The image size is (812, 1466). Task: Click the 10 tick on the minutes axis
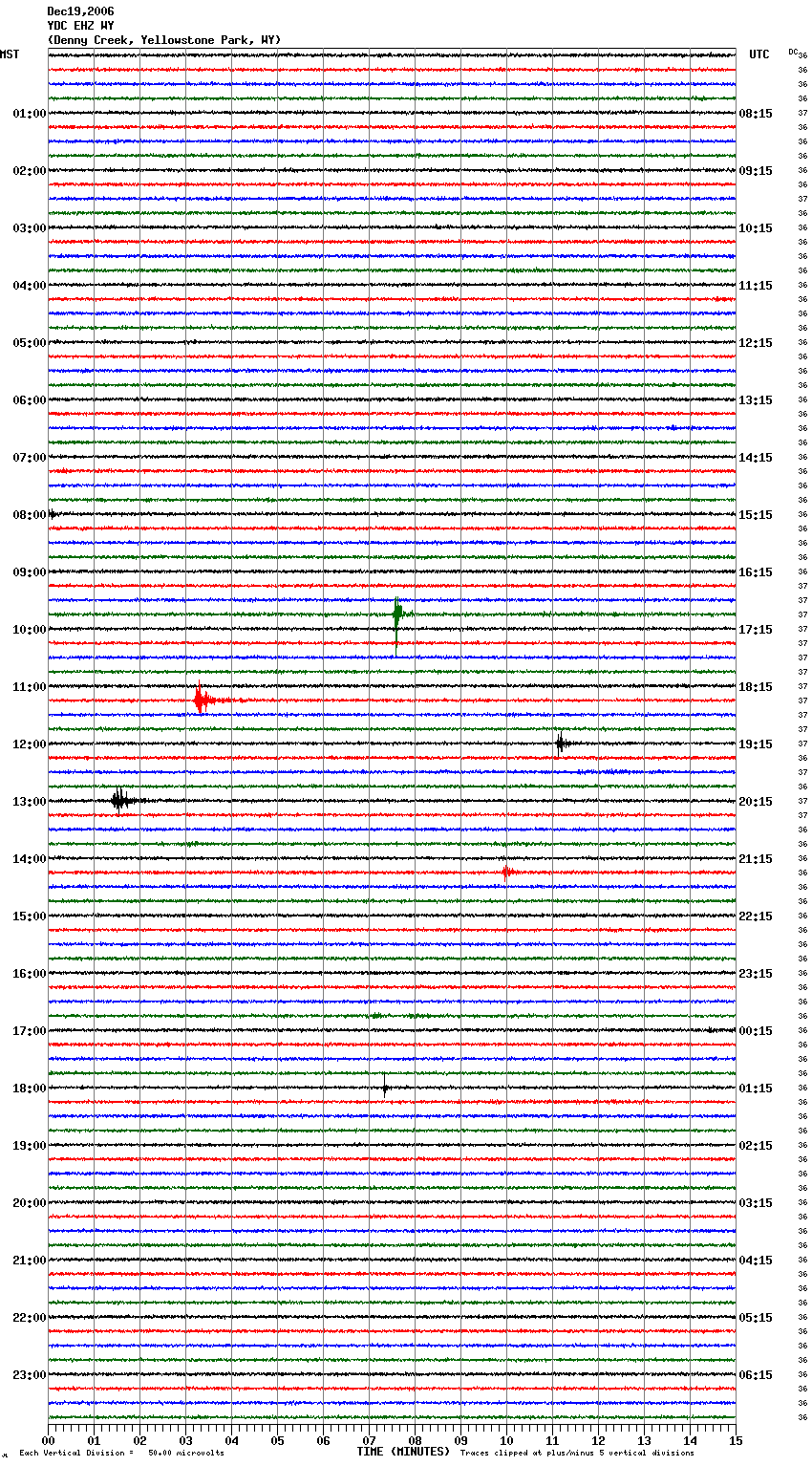point(506,1440)
